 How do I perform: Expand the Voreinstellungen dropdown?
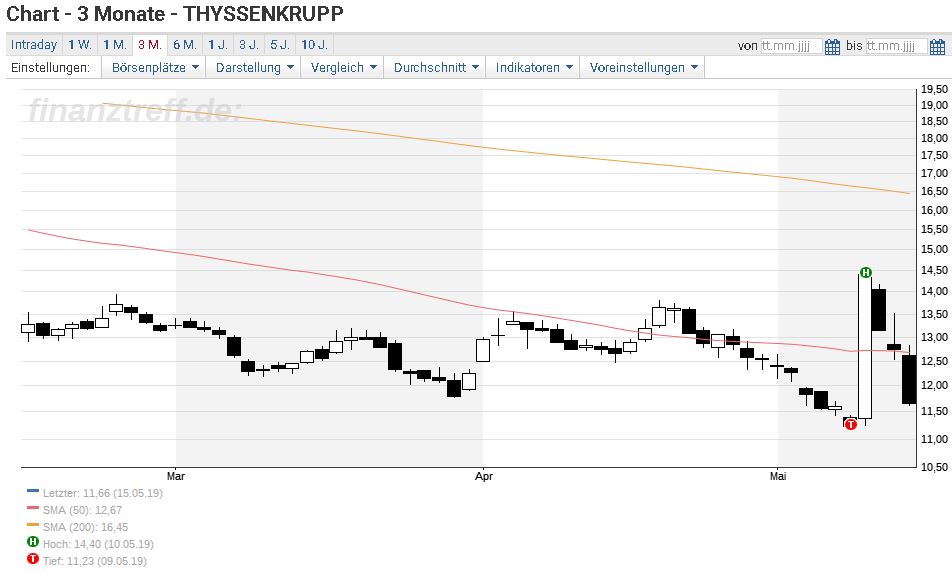coord(642,67)
